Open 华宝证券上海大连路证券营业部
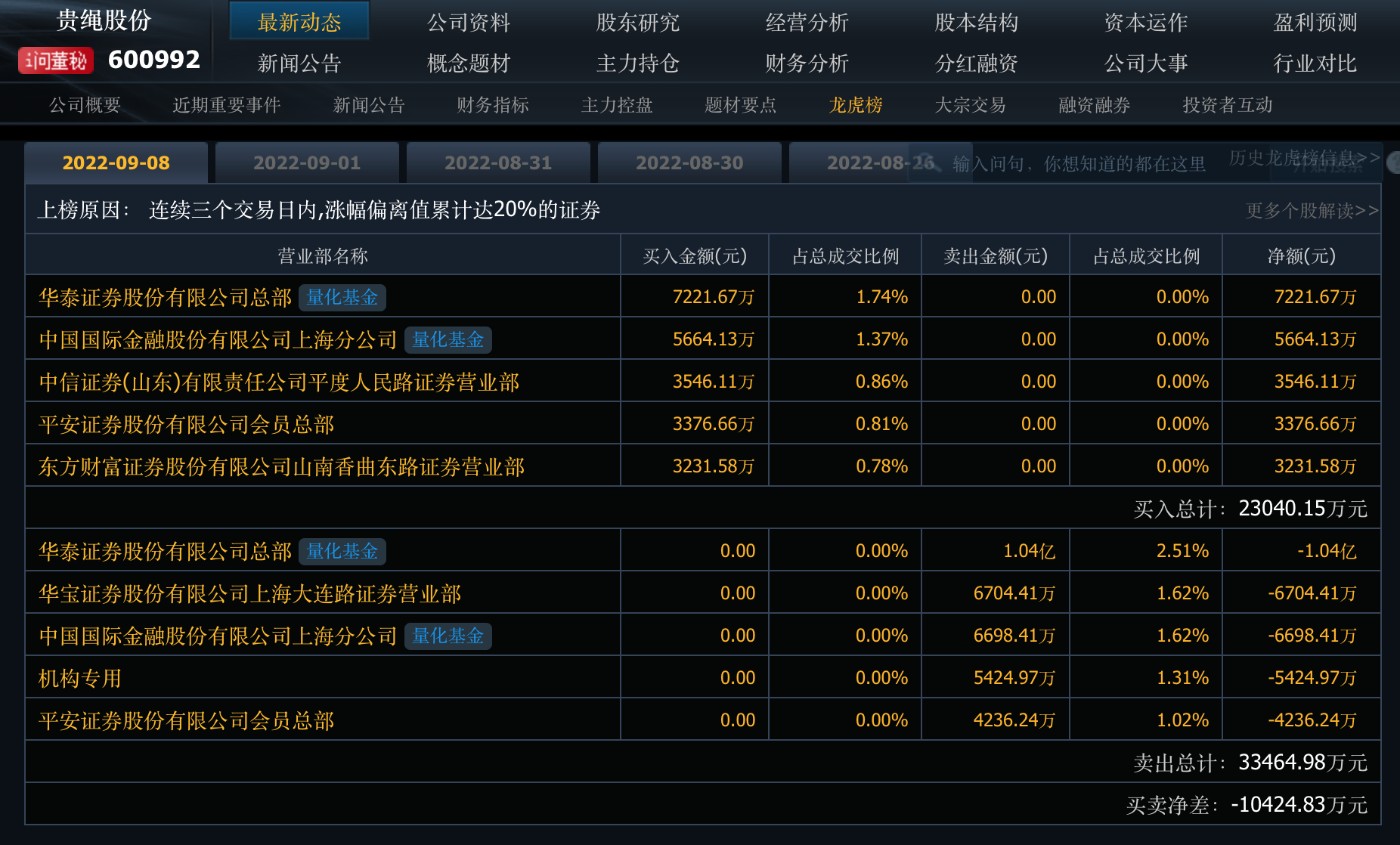The image size is (1400, 845). (x=249, y=593)
